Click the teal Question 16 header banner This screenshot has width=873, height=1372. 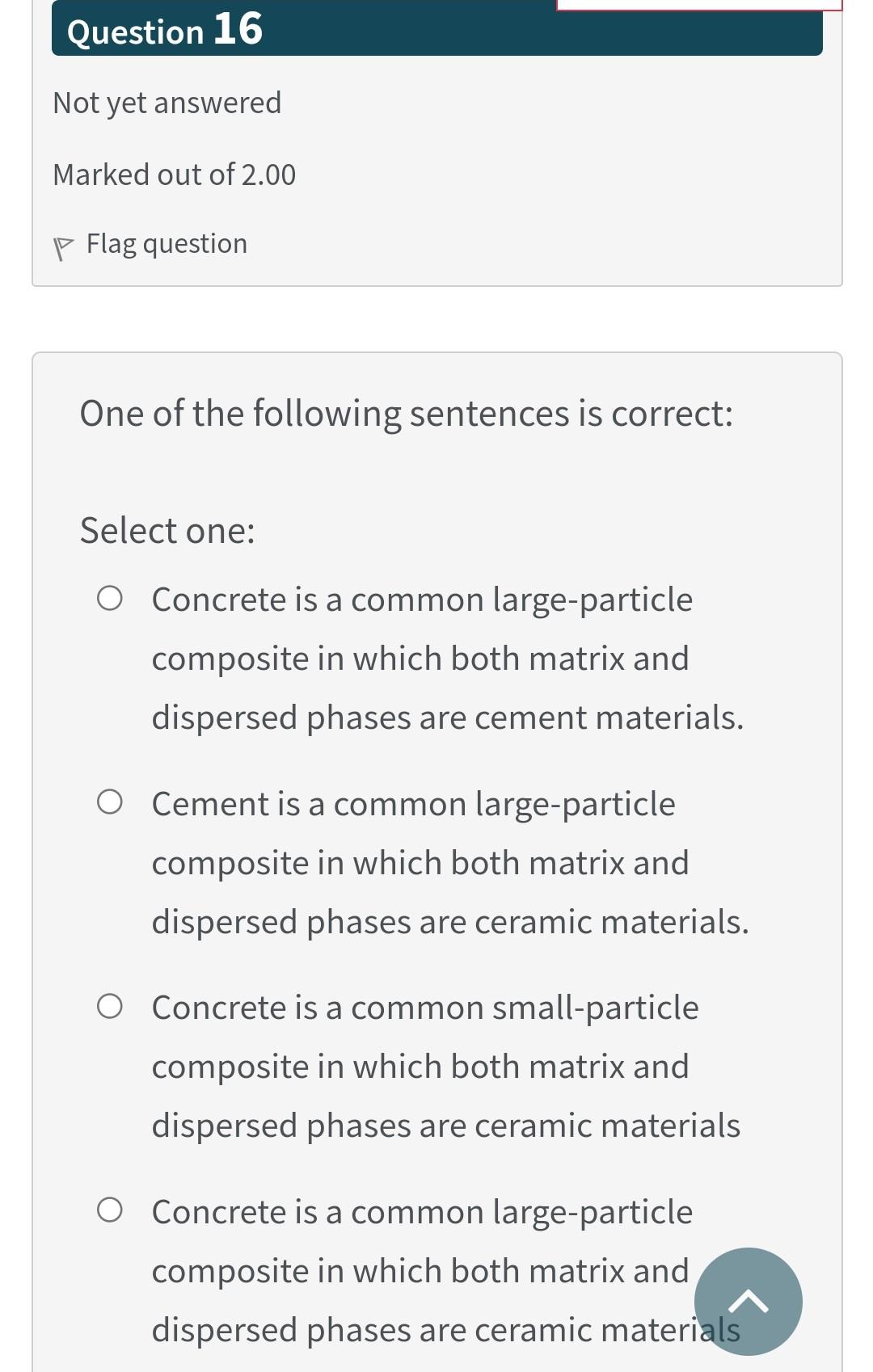point(436,31)
